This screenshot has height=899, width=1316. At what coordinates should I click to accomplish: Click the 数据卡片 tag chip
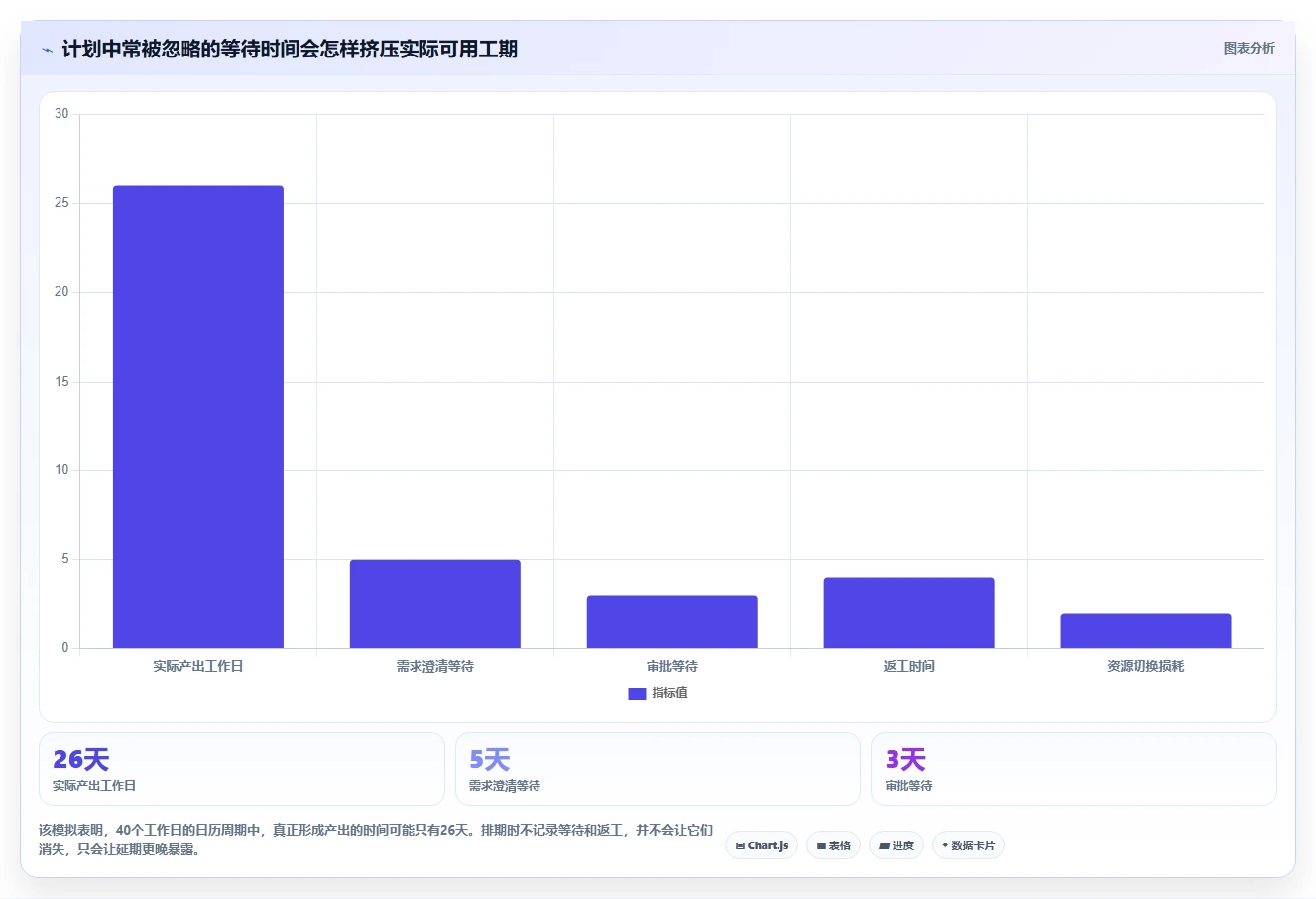tap(968, 845)
